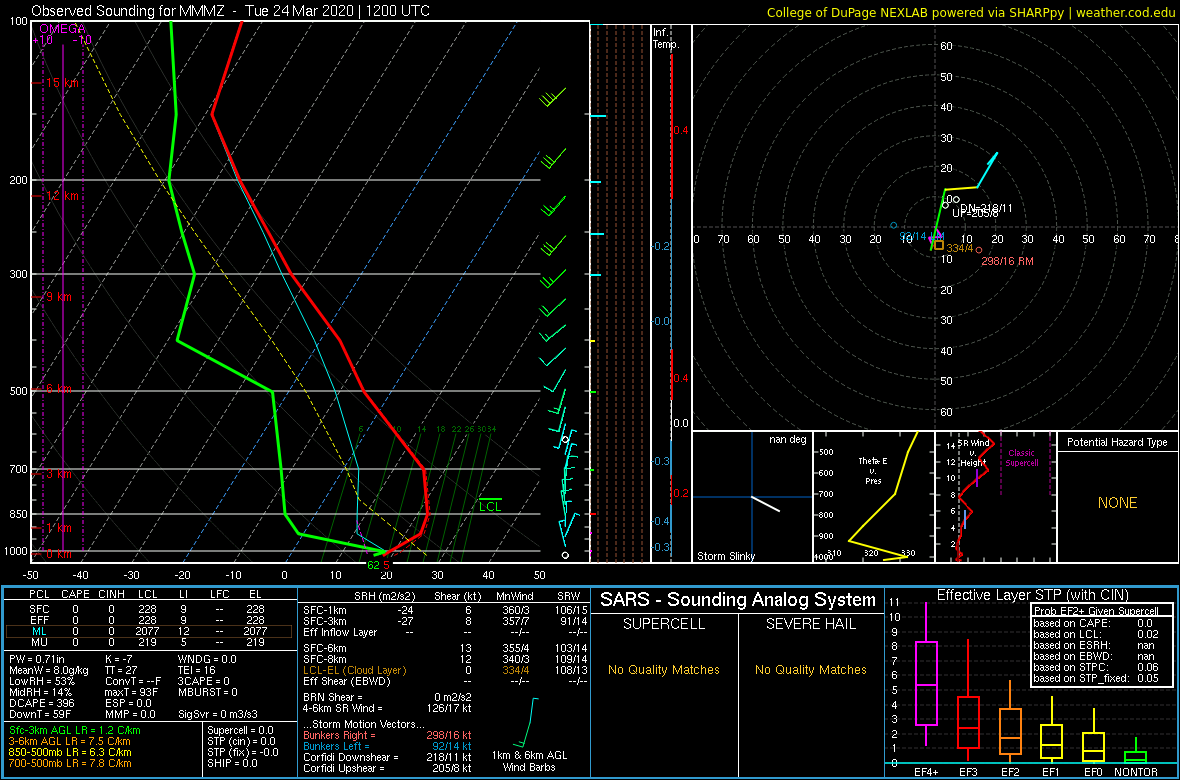
Task: Click the 'Inf. Temp.' column header
Action: click(x=667, y=38)
